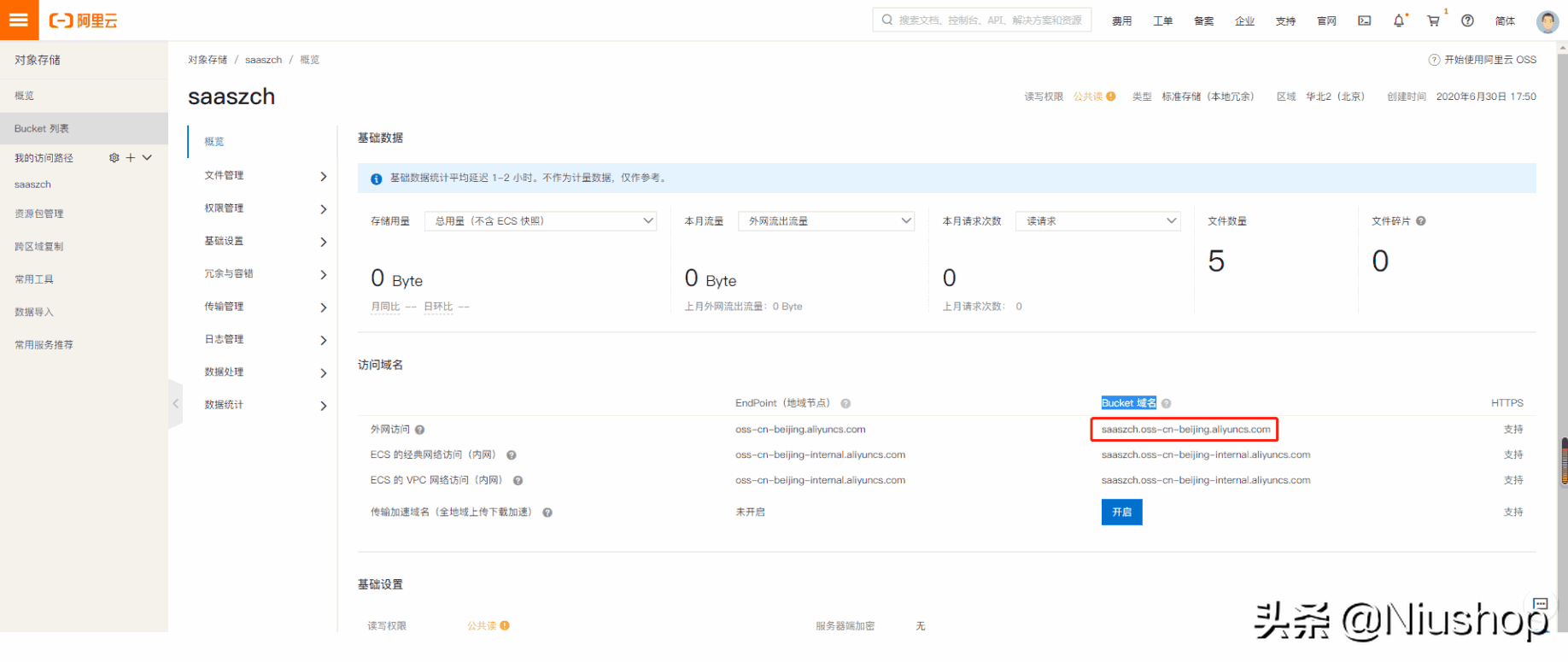Image resolution: width=1568 pixels, height=662 pixels.
Task: Open Bucket 列表 in the sidebar
Action: click(84, 128)
